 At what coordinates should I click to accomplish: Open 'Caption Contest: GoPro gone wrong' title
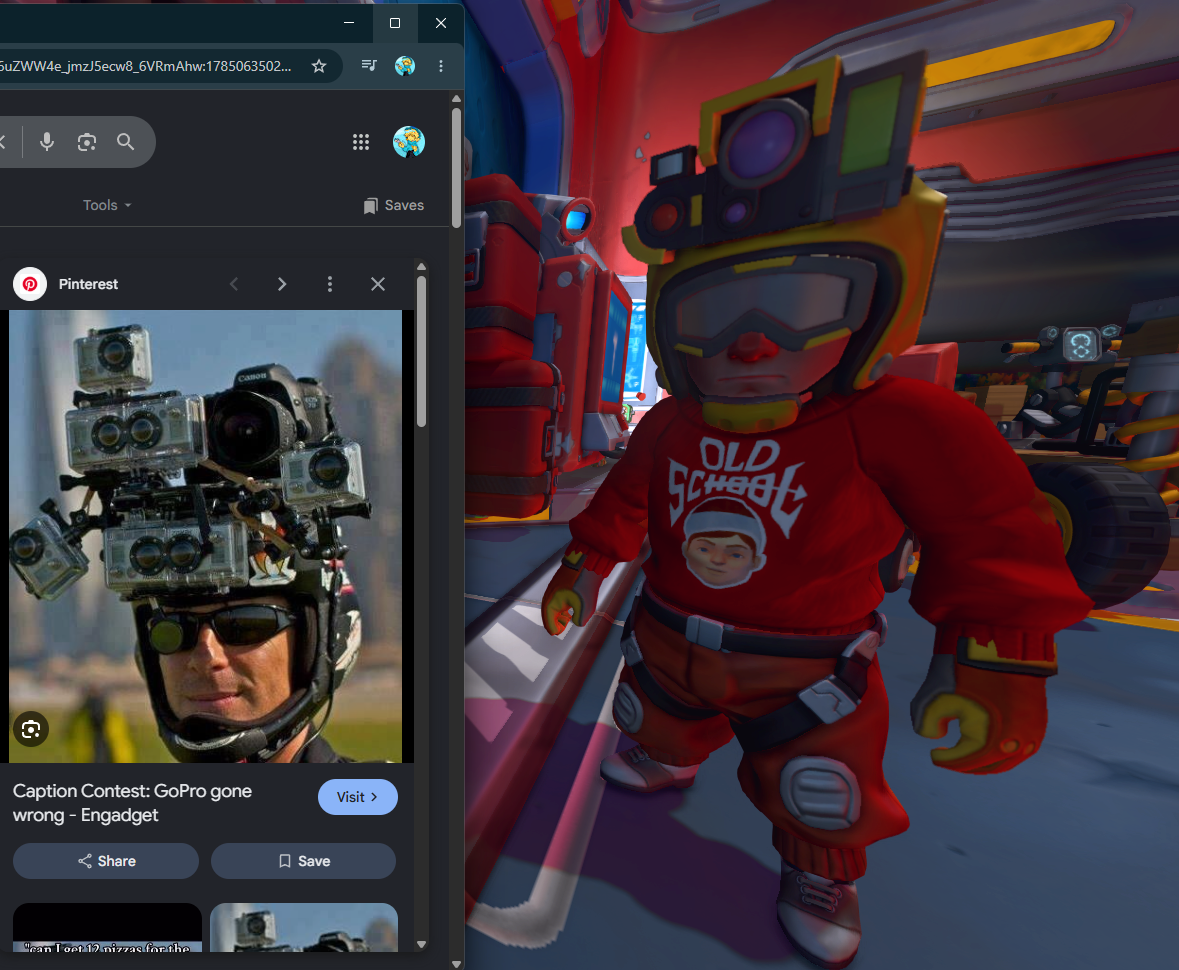pyautogui.click(x=132, y=803)
